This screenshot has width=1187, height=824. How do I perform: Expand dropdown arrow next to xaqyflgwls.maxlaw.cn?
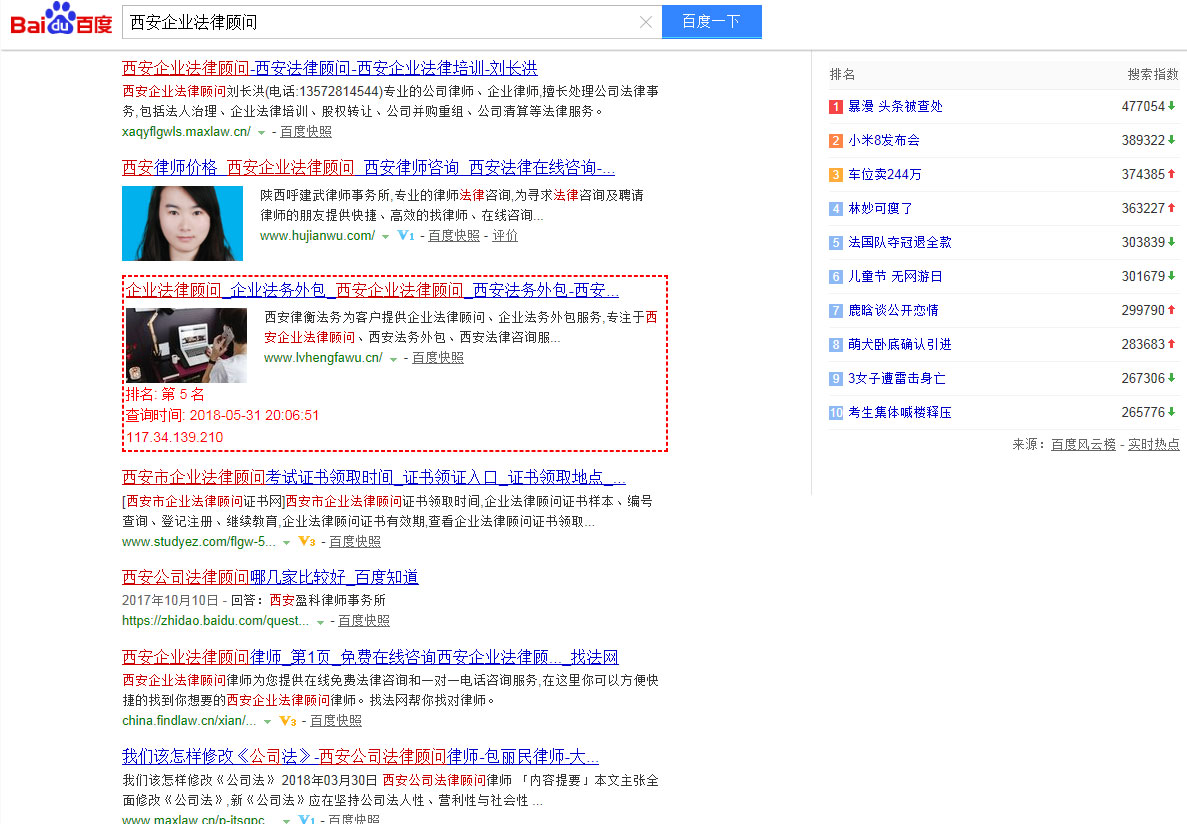coord(261,133)
